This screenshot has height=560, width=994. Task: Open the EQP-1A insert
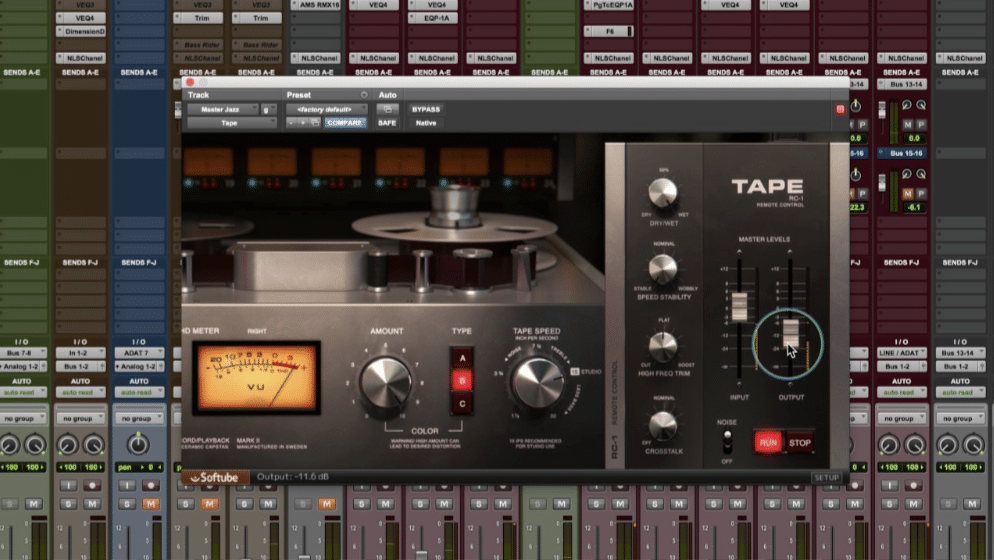click(x=433, y=18)
